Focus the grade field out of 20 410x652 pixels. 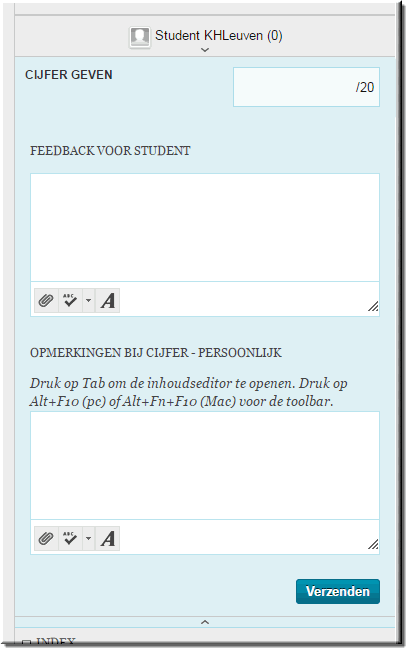click(306, 87)
